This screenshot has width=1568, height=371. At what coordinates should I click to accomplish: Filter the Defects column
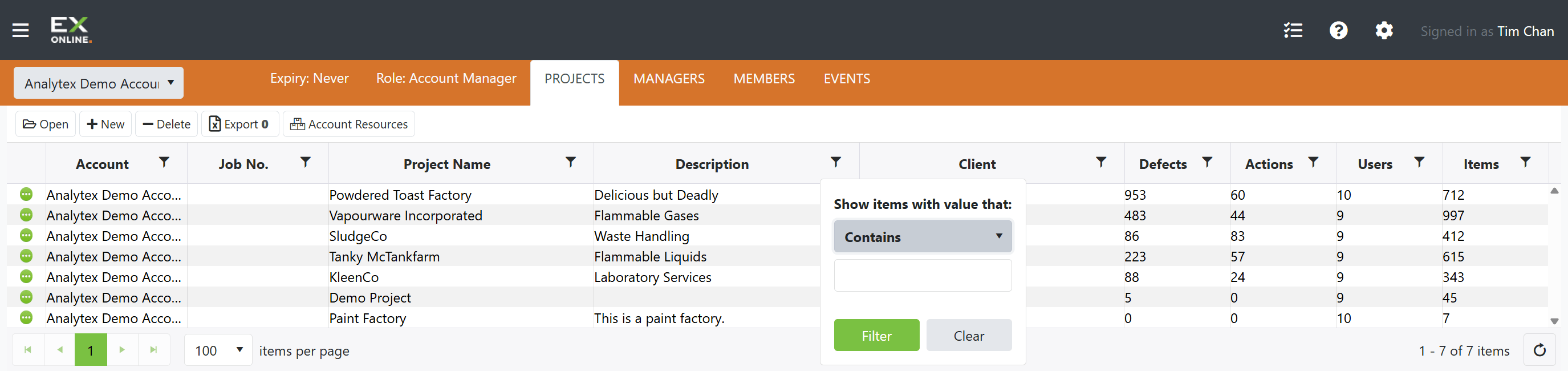(x=1207, y=162)
